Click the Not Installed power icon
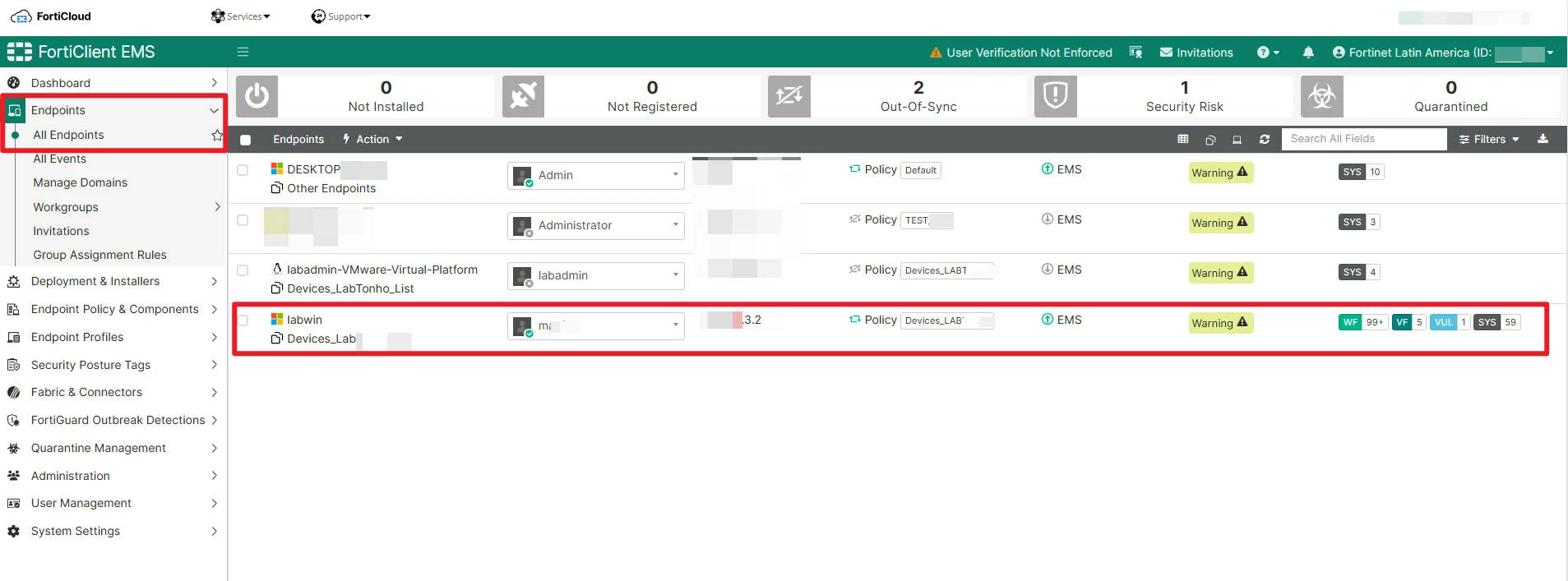Image resolution: width=1568 pixels, height=581 pixels. click(257, 96)
